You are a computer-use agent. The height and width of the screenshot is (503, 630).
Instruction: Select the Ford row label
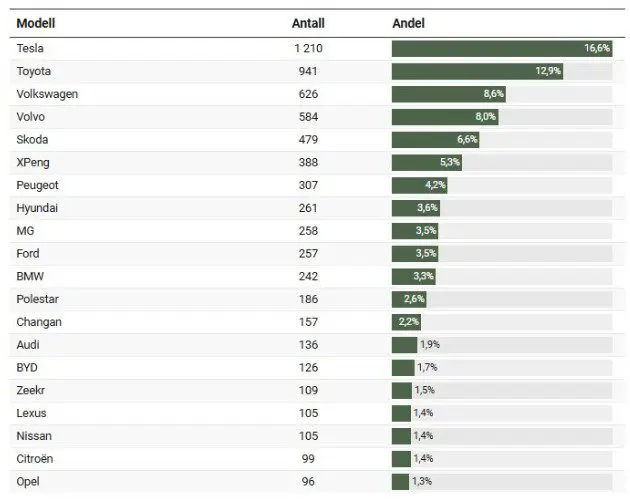(x=28, y=253)
